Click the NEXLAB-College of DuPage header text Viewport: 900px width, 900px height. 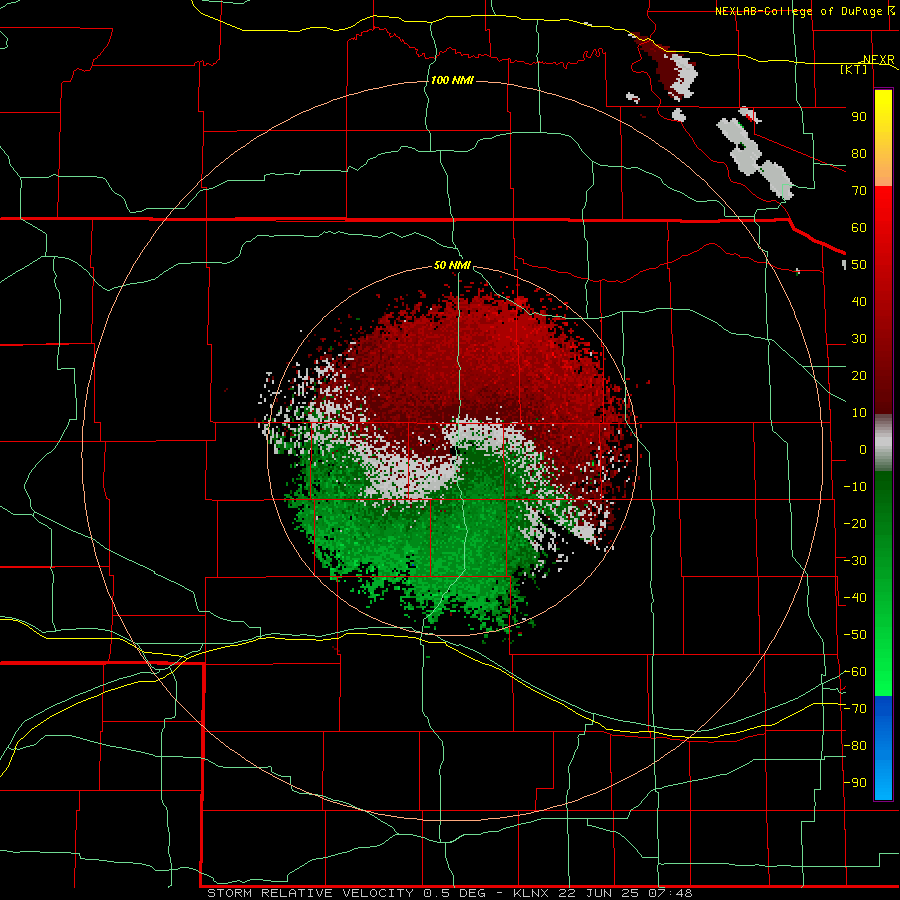[801, 11]
